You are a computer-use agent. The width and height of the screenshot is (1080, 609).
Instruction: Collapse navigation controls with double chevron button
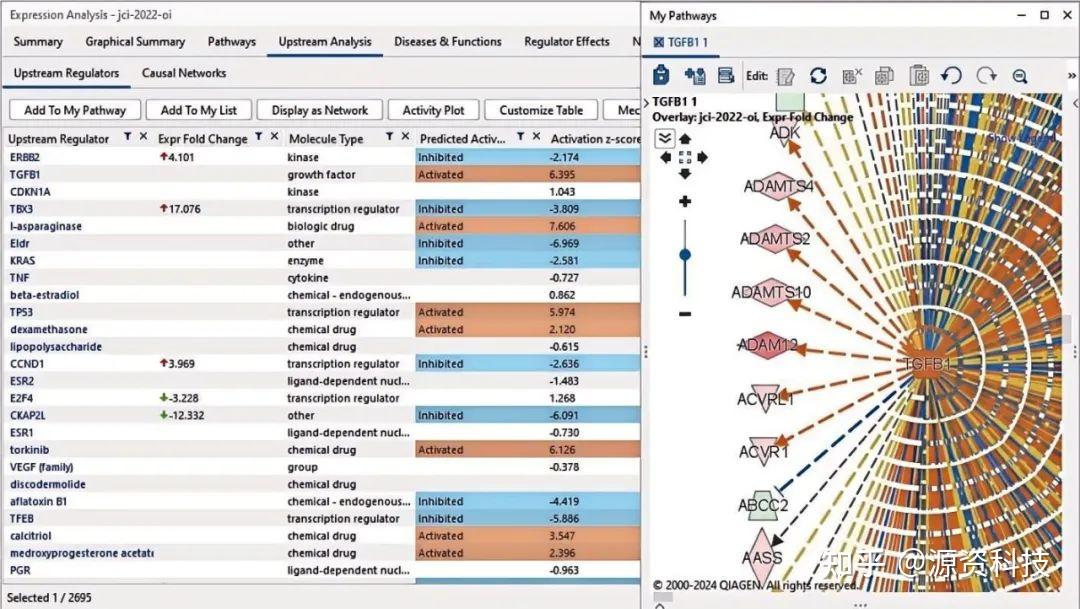664,138
